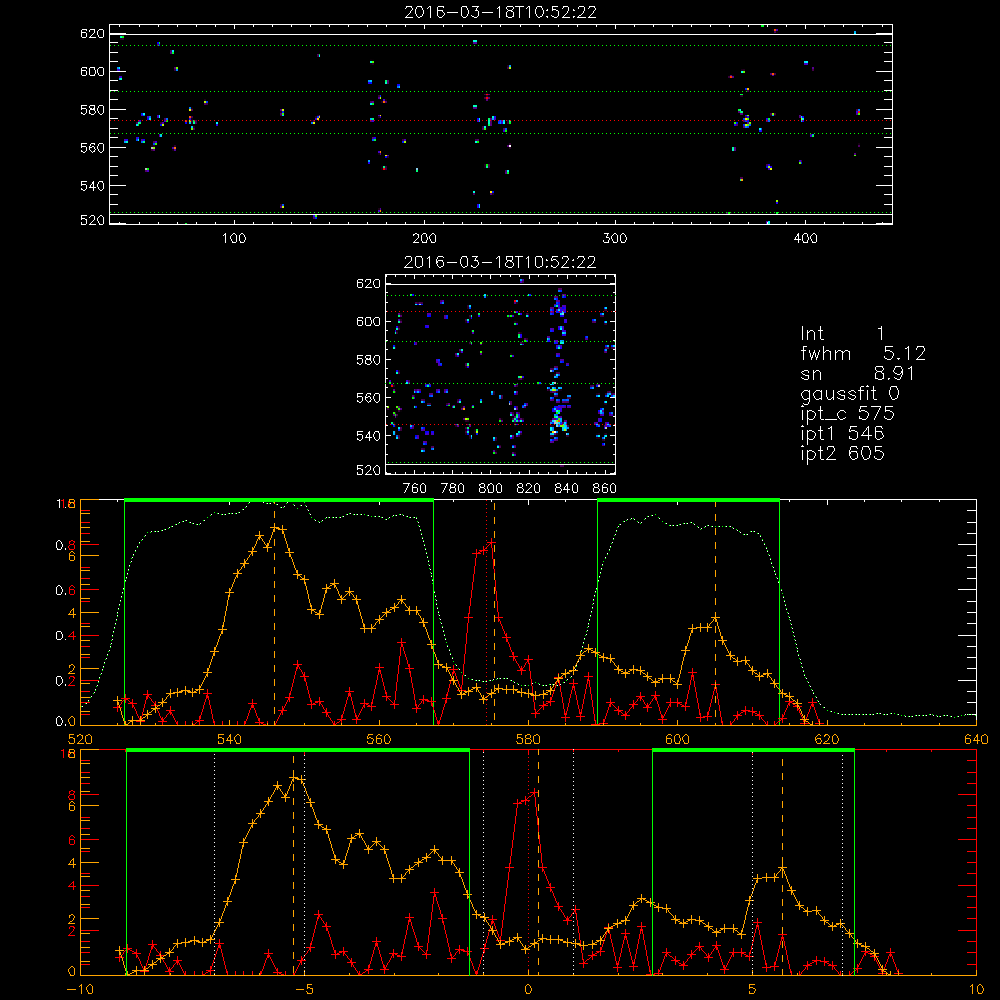Click x-axis label 520 under the third plot
This screenshot has width=1000, height=1000.
point(80,740)
